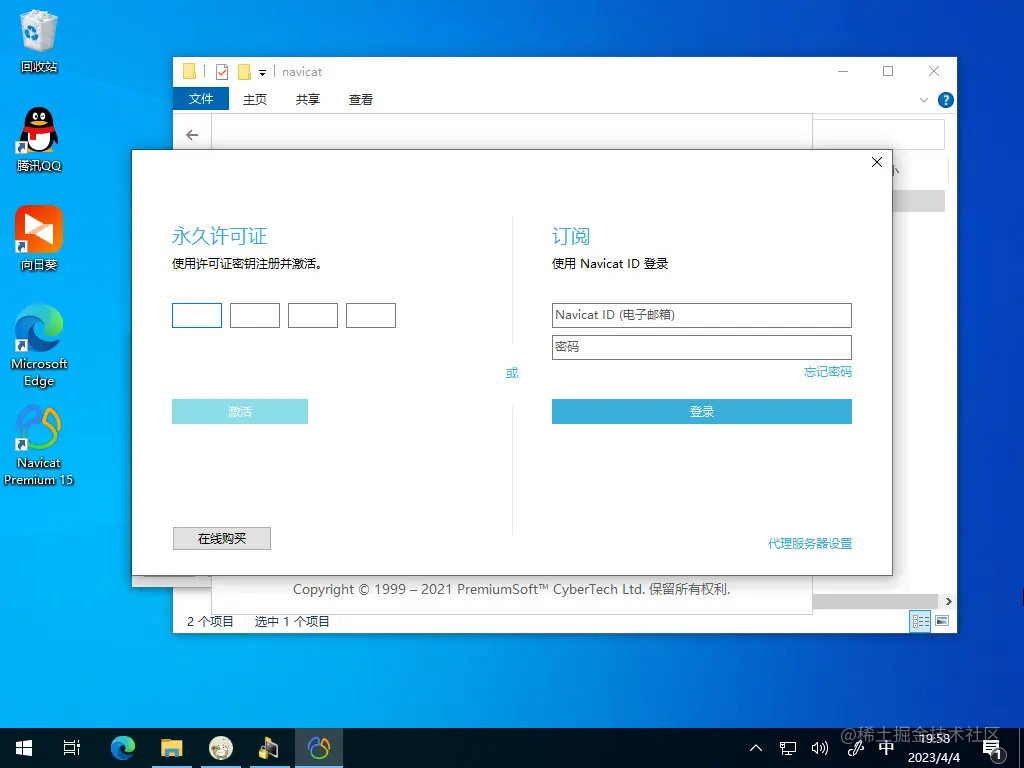Click the Navicat ID email field
The width and height of the screenshot is (1024, 768).
coord(701,315)
